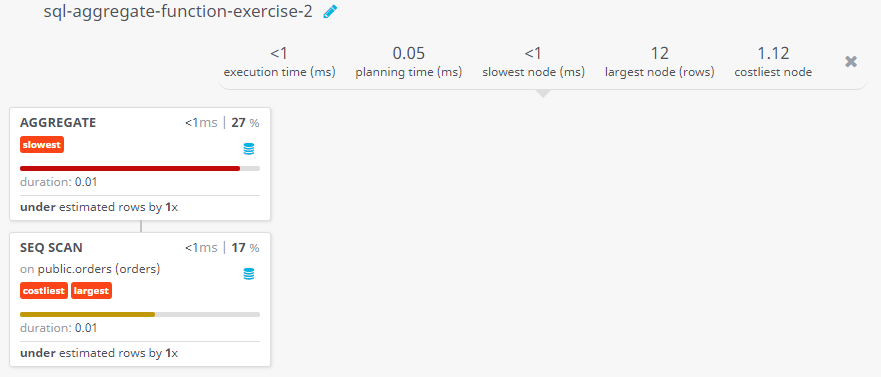The width and height of the screenshot is (881, 377).
Task: Click the largest tag on SEQ SCAN
Action: 91,291
